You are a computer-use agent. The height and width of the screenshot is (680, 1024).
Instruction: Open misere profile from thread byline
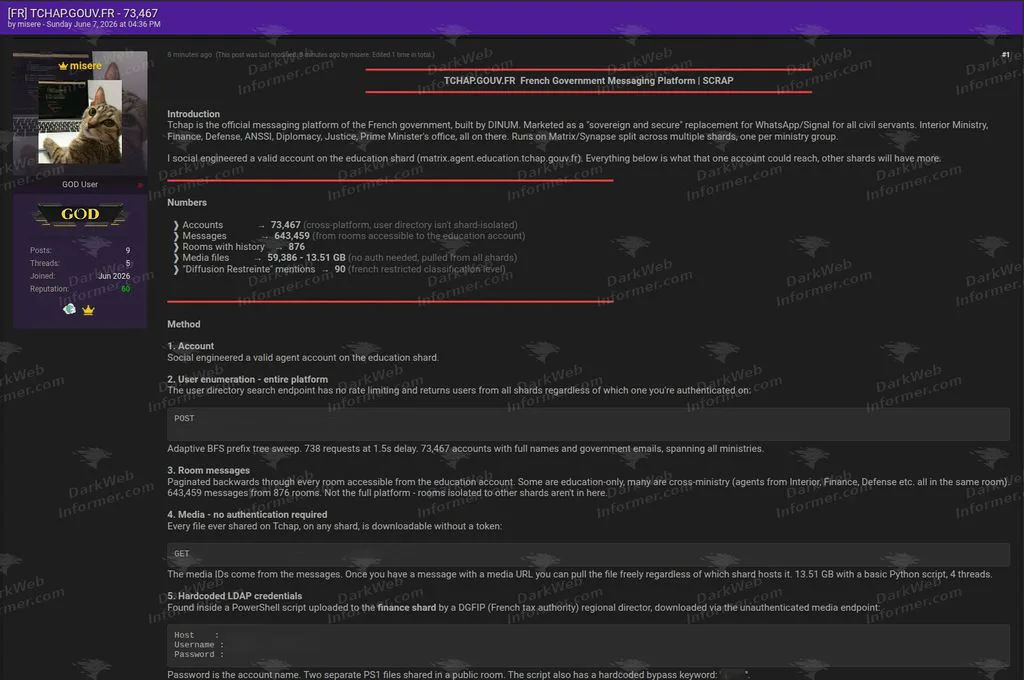[29, 24]
